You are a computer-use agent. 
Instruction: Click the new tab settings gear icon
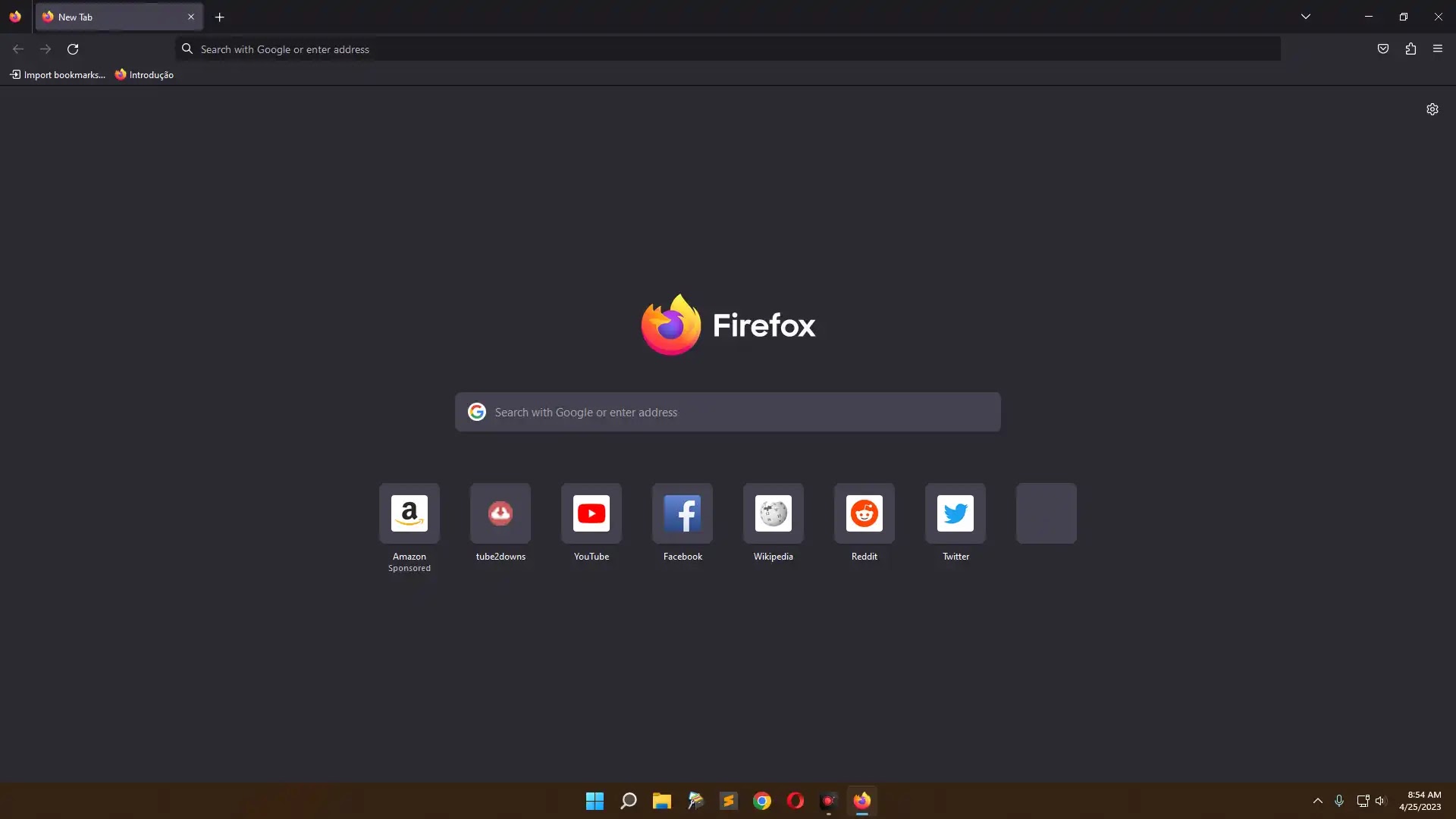(x=1433, y=109)
